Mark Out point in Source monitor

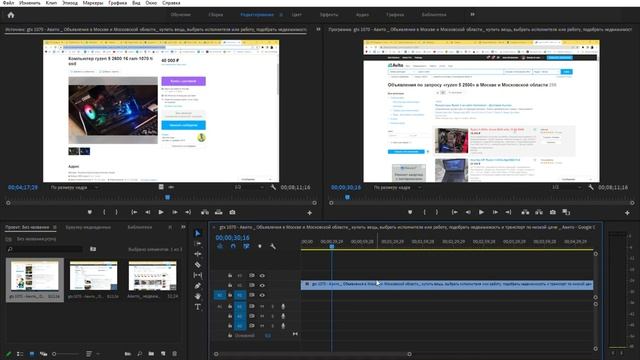[117, 212]
